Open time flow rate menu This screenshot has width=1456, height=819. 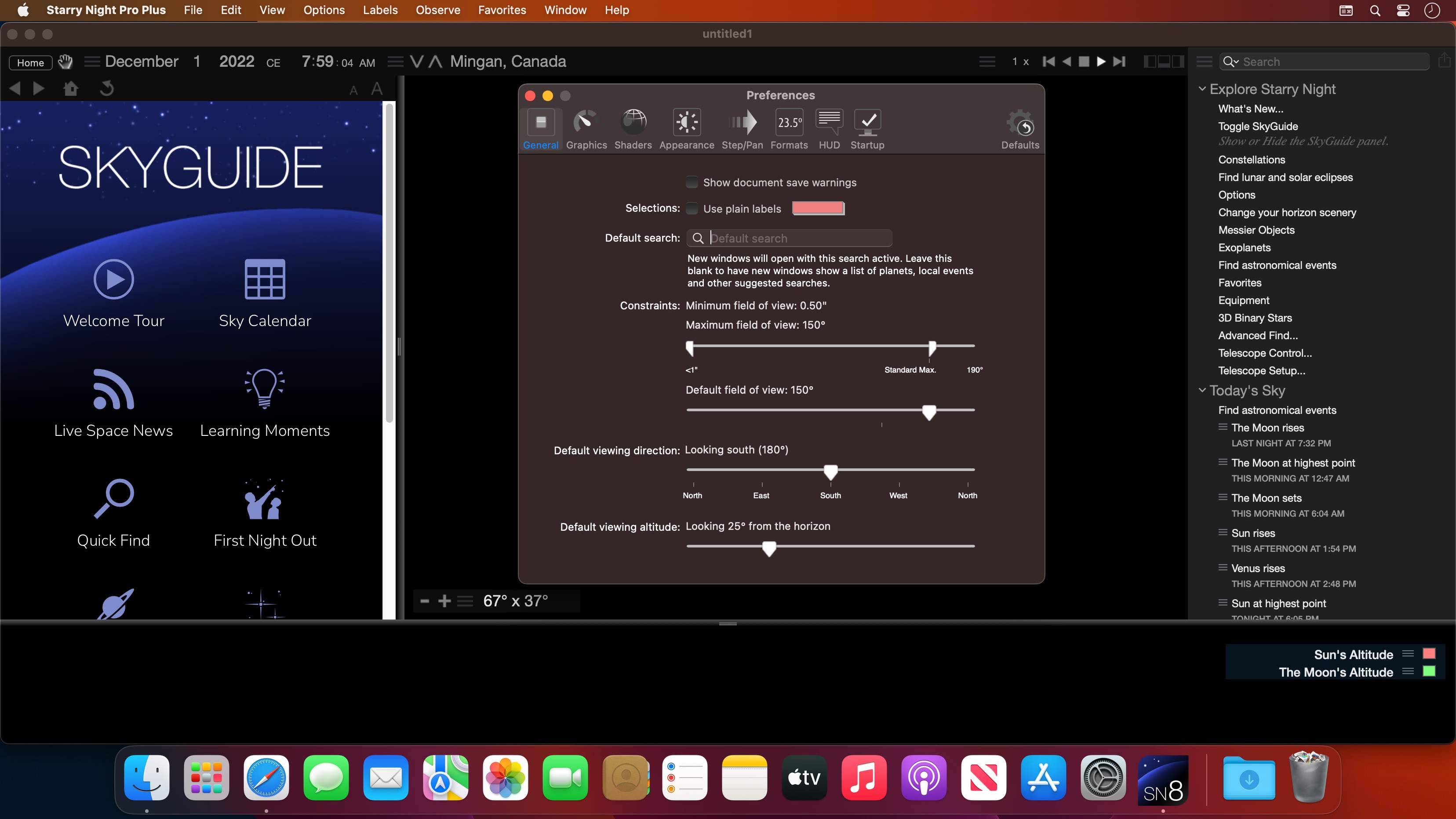pyautogui.click(x=987, y=62)
